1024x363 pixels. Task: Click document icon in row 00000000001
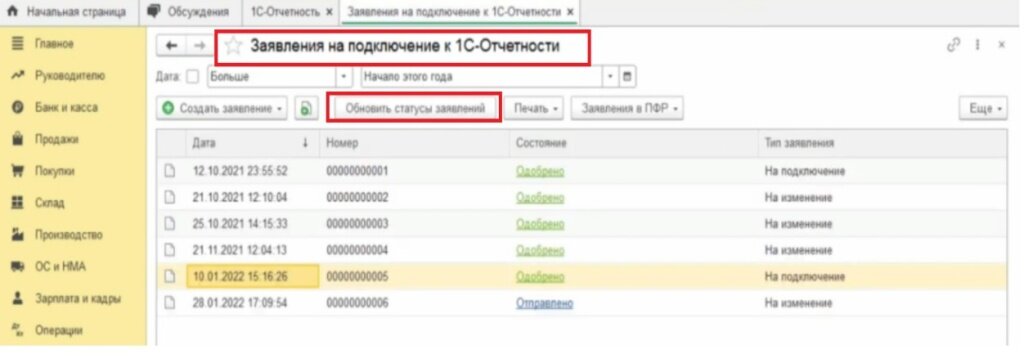click(170, 172)
